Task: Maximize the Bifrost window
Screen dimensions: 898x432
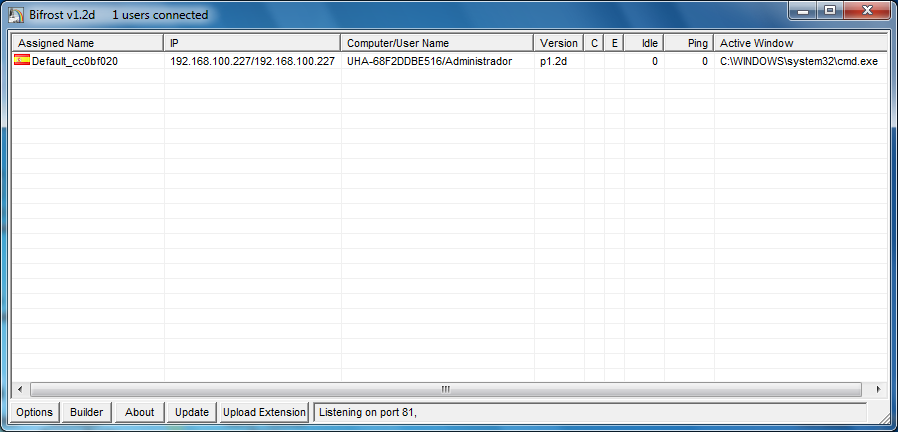Action: coord(830,11)
